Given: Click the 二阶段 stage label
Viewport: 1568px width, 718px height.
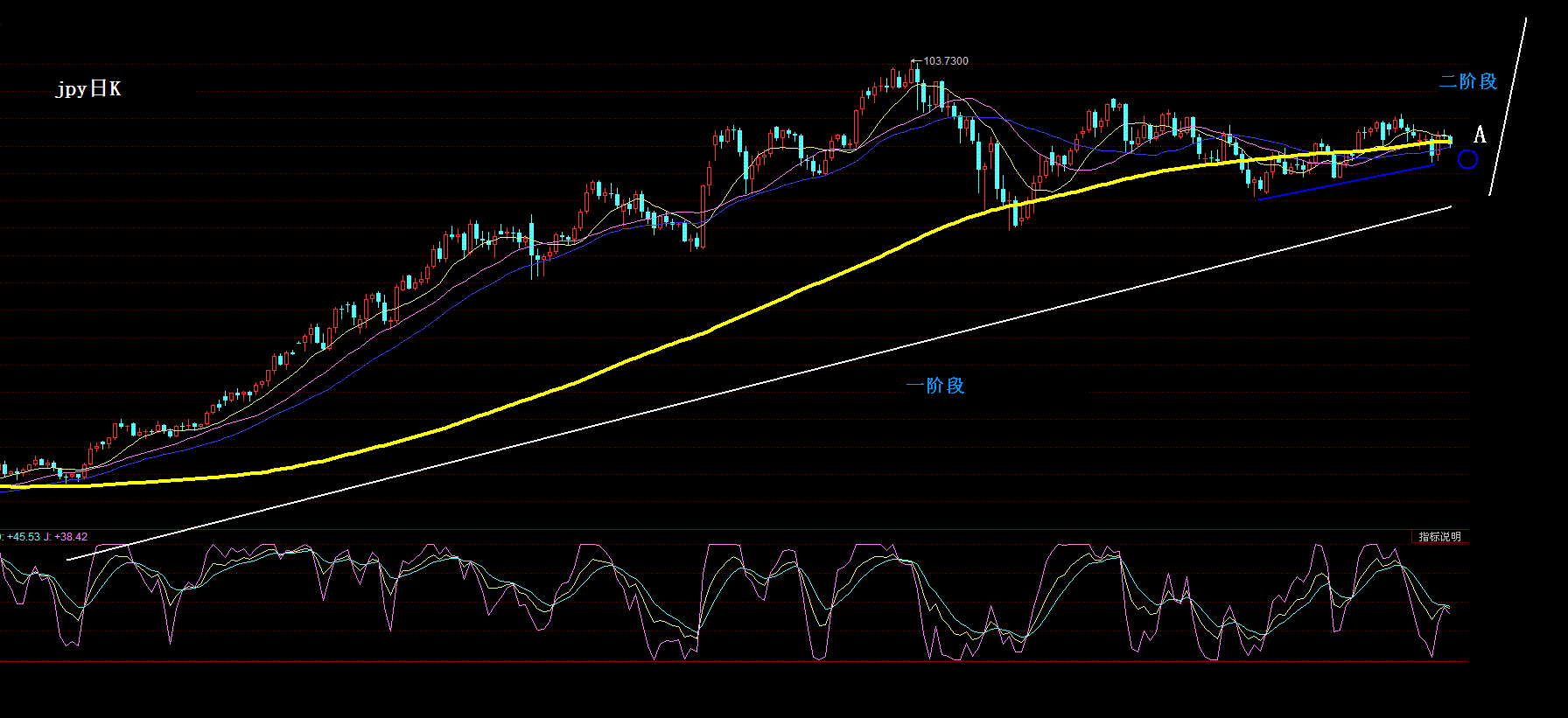Looking at the screenshot, I should [x=1468, y=81].
